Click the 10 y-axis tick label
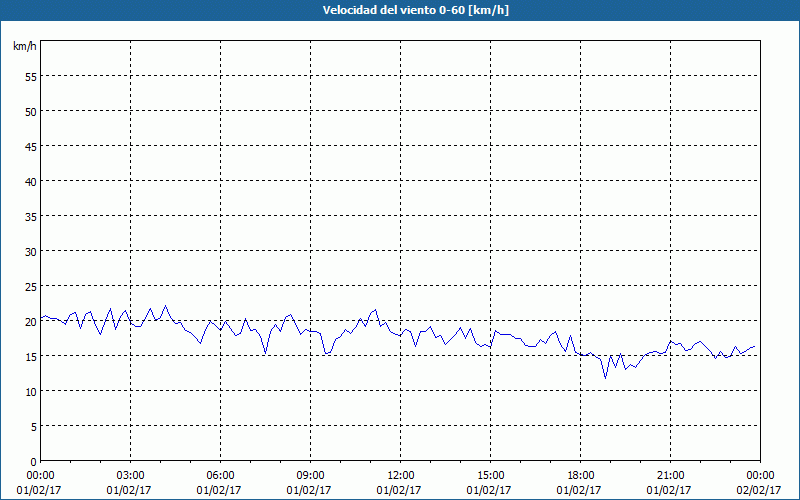Image resolution: width=800 pixels, height=500 pixels. [30, 391]
